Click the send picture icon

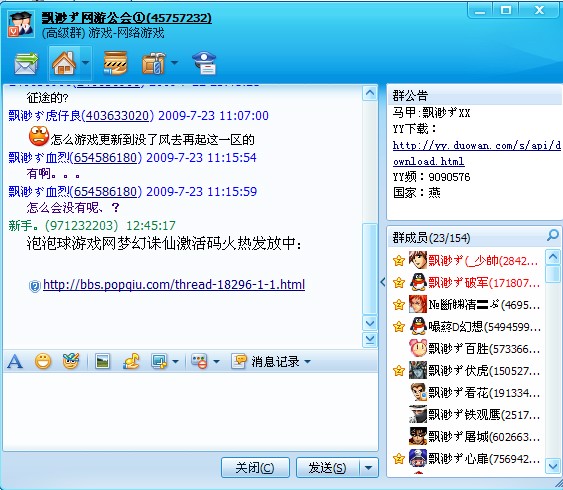(102, 361)
